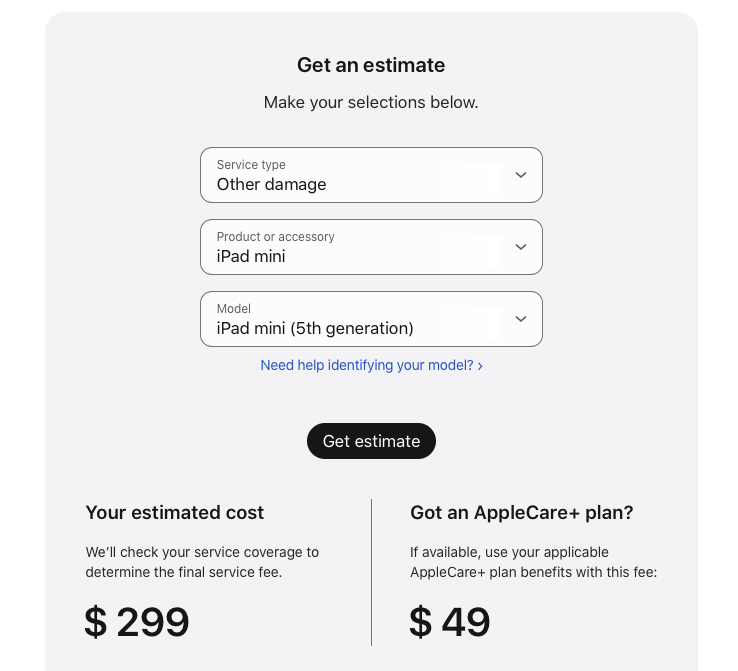The width and height of the screenshot is (738, 671).
Task: Click the 'Product or accessory' field label
Action: [x=275, y=237]
